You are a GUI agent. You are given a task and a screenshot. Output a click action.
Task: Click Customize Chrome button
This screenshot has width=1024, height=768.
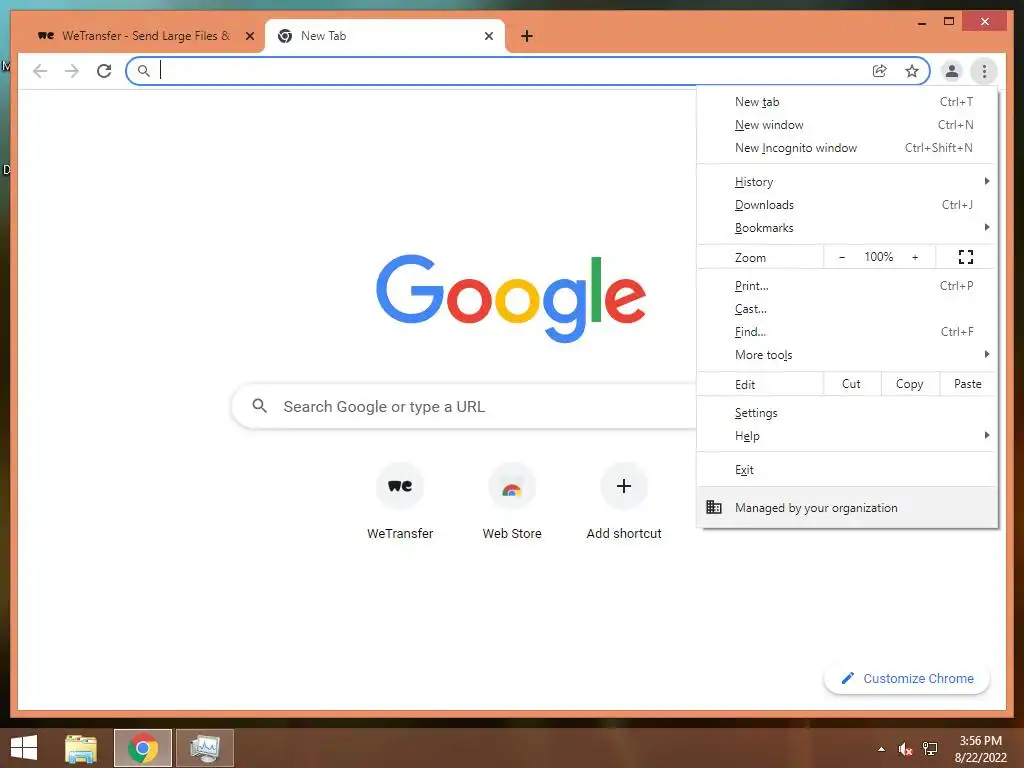(x=907, y=679)
